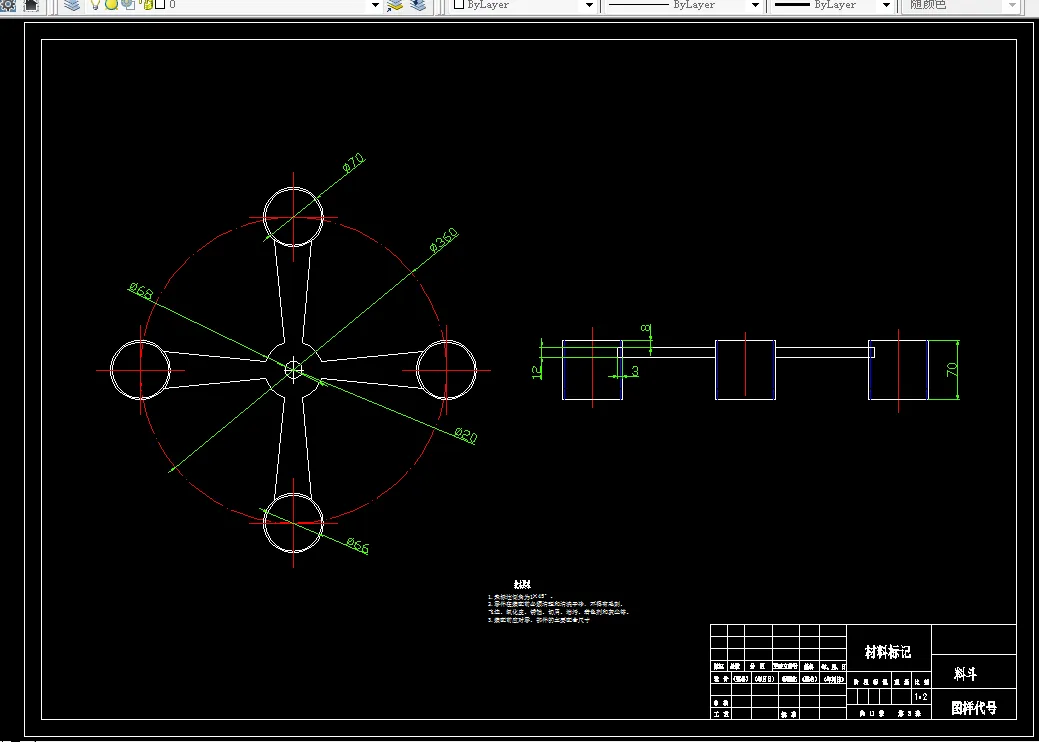Select the Ø68 dimension label
The image size is (1039, 742).
pos(140,291)
